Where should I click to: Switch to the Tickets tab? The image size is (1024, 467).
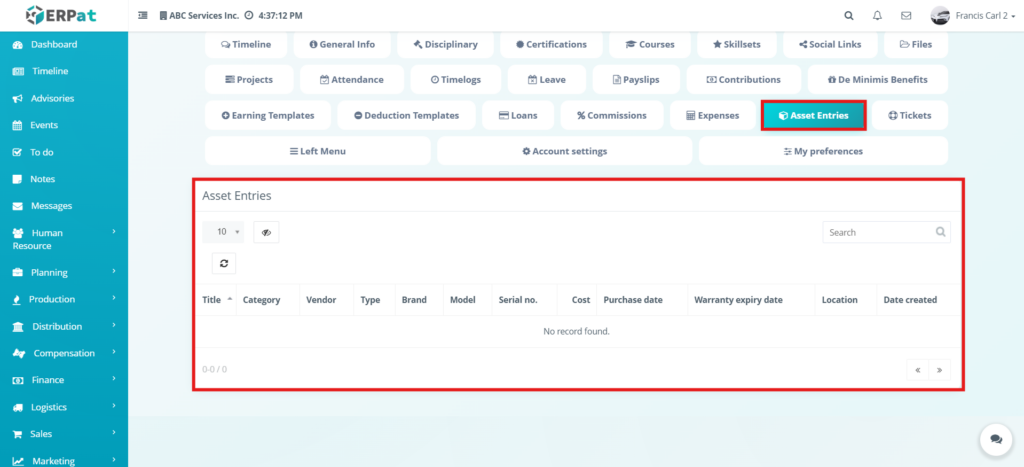909,115
